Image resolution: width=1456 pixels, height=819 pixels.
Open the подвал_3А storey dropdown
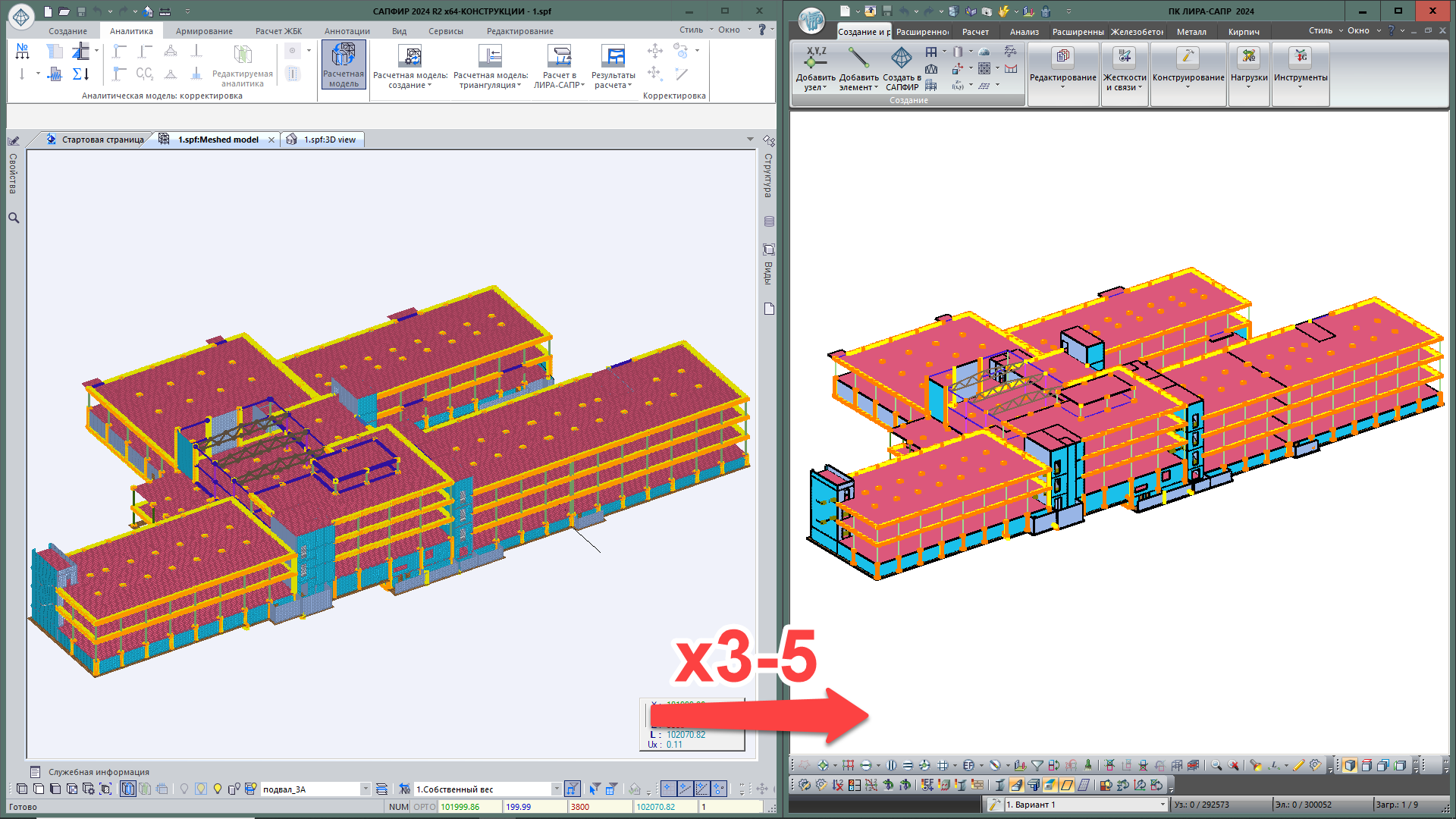[366, 789]
